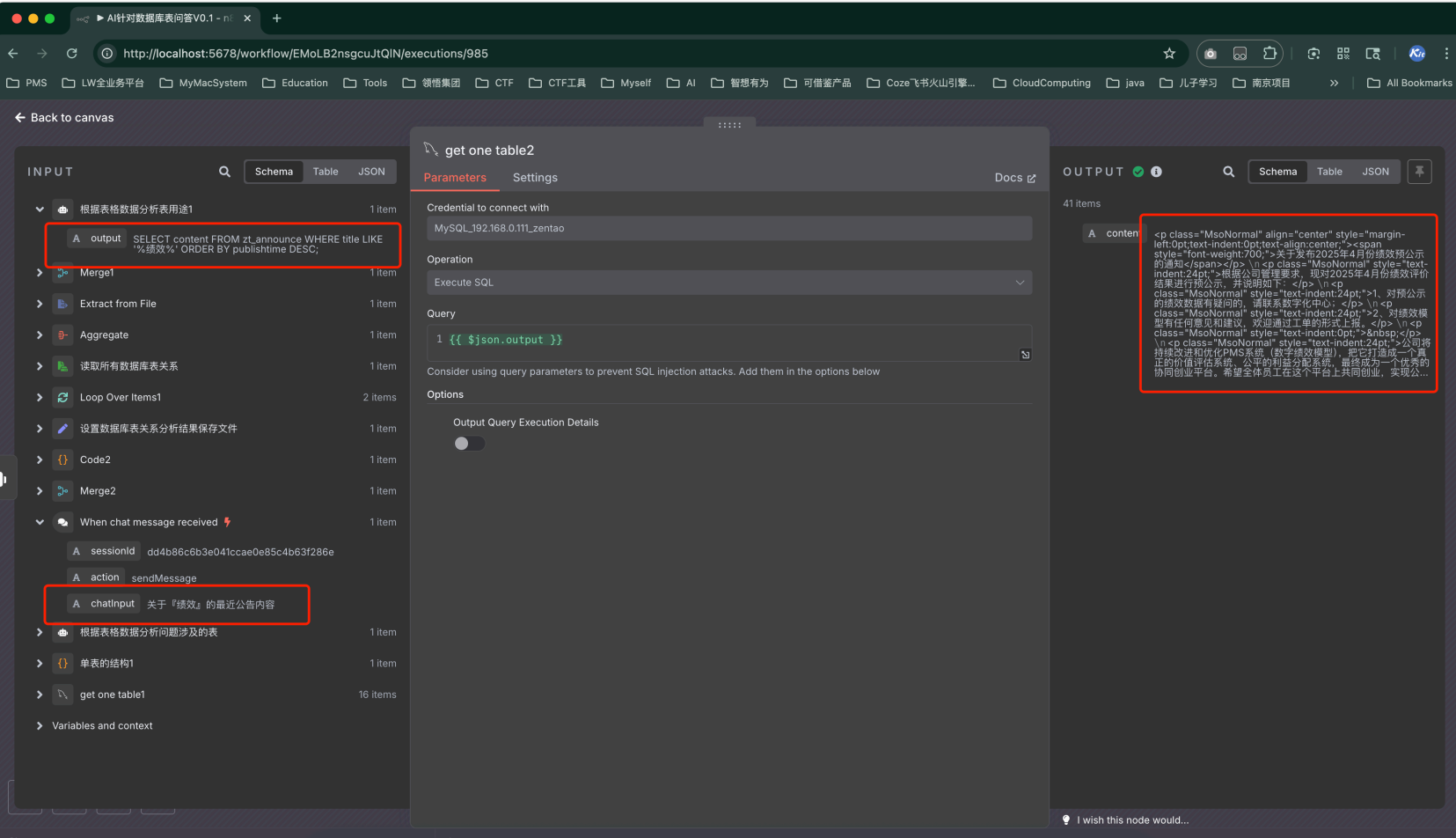The image size is (1456, 838).
Task: Select the output SQL field
Action: [x=227, y=244]
